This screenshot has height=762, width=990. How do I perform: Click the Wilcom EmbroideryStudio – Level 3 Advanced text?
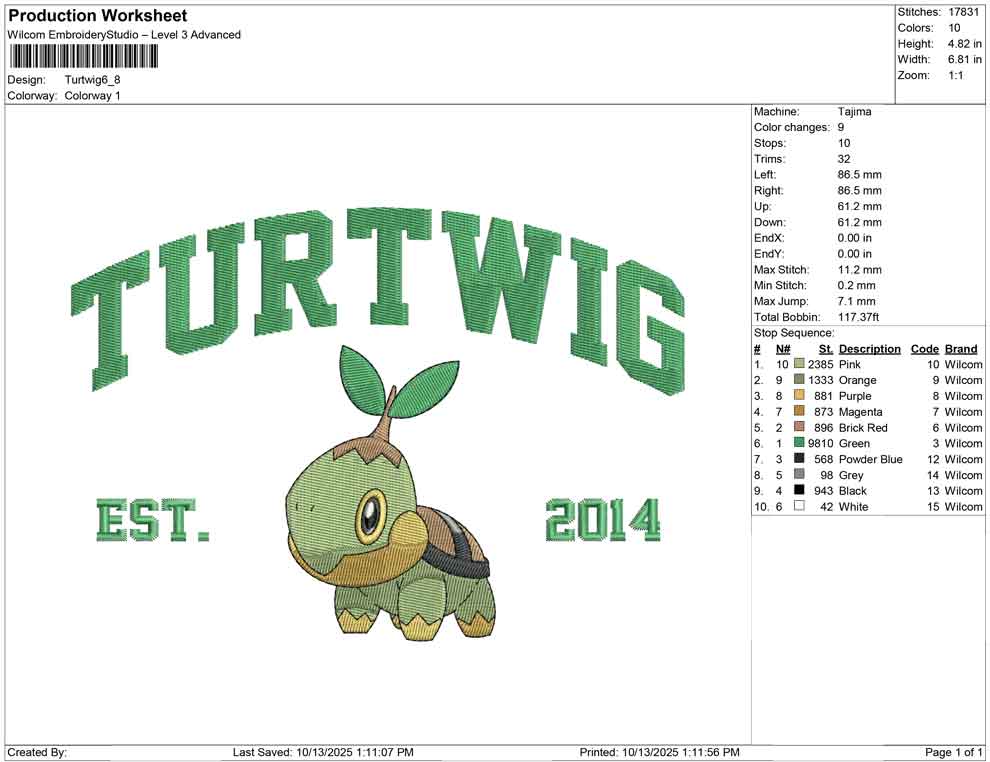tap(124, 35)
